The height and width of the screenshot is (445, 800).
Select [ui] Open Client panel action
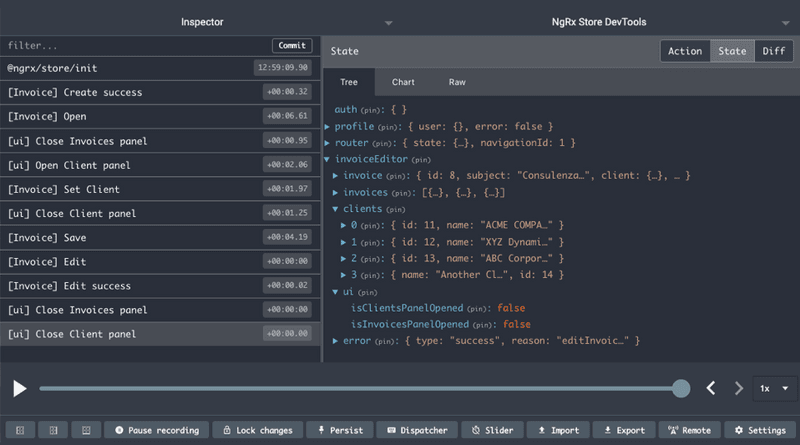click(x=160, y=165)
